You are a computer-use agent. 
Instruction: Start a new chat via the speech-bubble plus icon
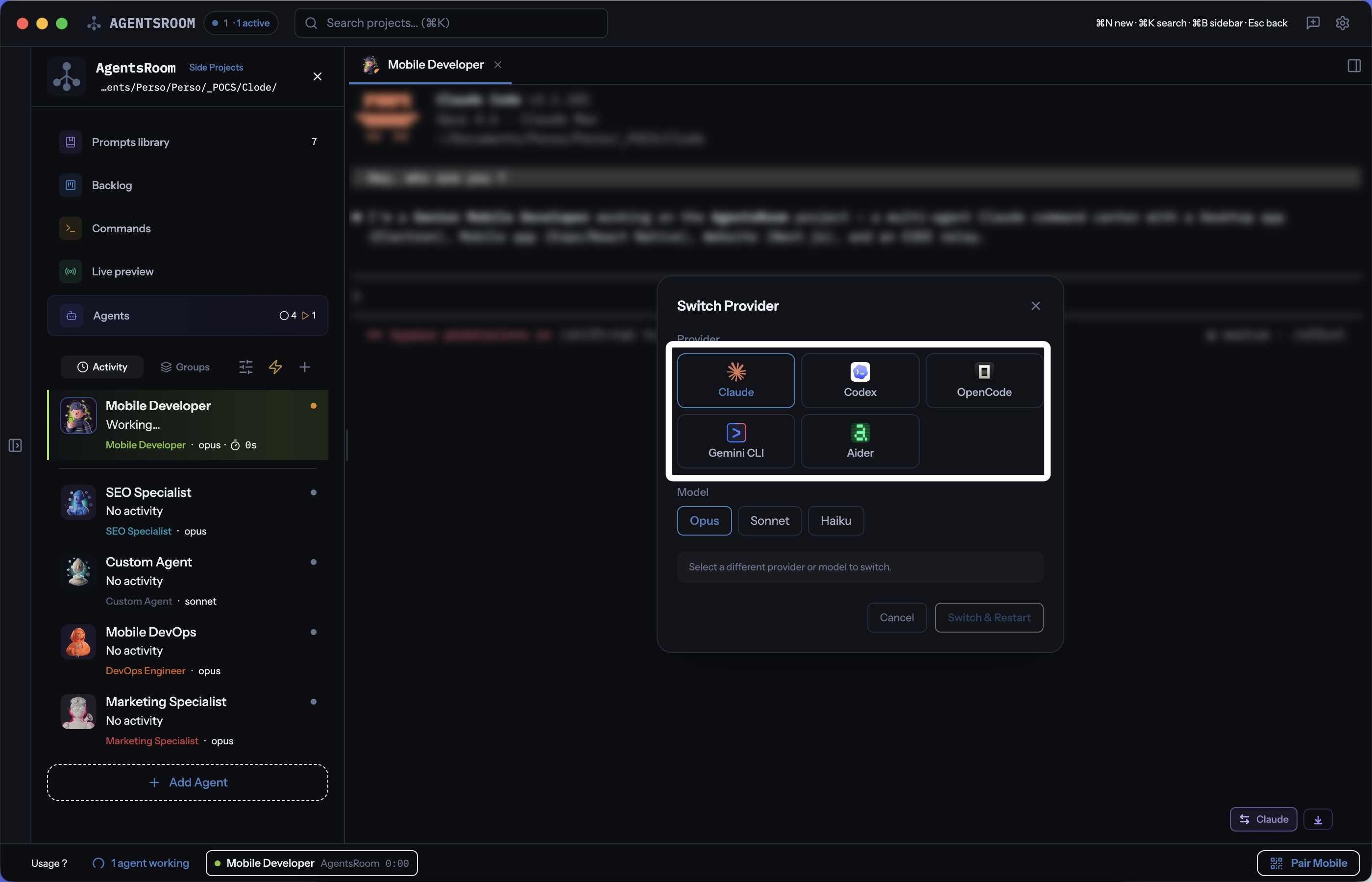click(x=1312, y=23)
